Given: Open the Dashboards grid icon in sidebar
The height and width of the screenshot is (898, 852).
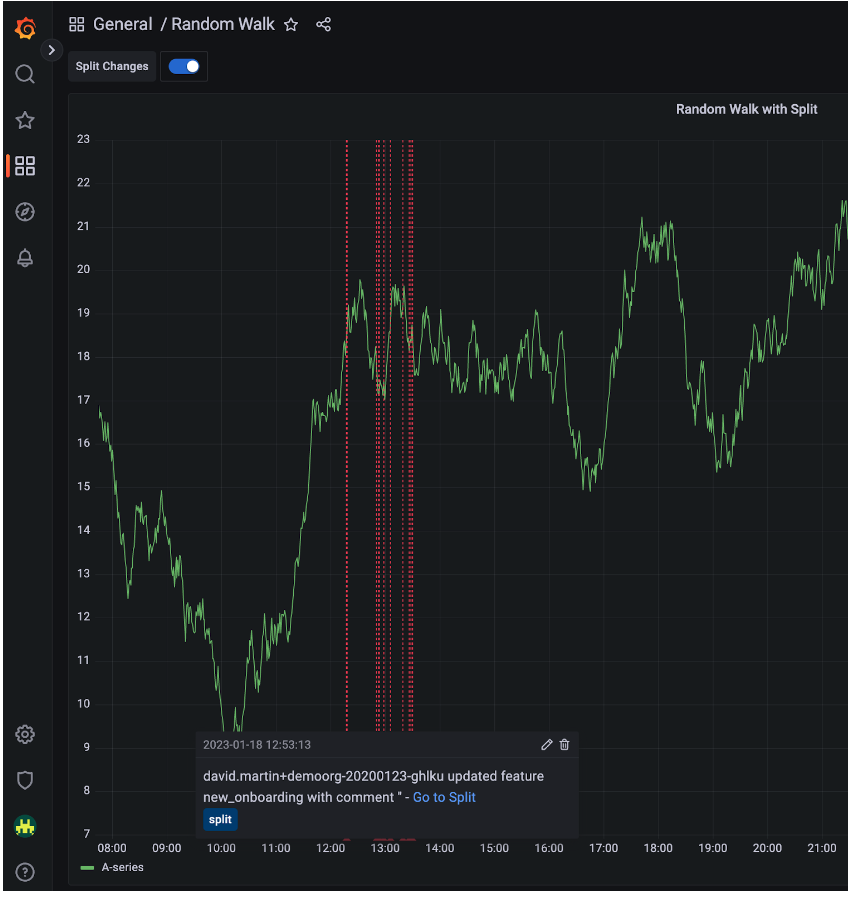Looking at the screenshot, I should pos(26,166).
